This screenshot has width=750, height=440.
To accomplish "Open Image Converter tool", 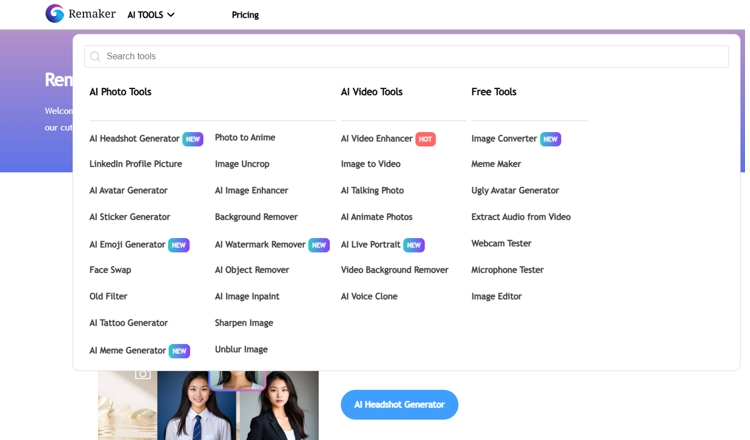I will tap(504, 139).
